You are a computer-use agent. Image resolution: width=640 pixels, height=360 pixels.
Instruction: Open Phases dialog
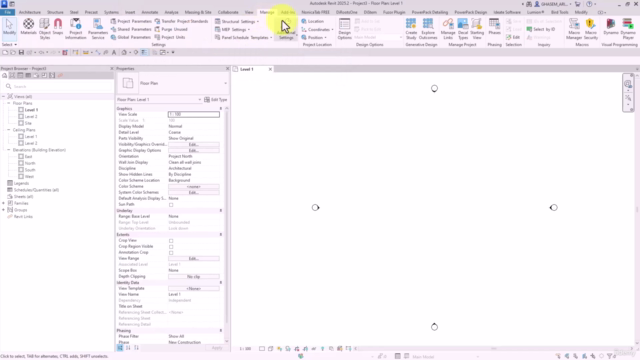click(x=494, y=28)
